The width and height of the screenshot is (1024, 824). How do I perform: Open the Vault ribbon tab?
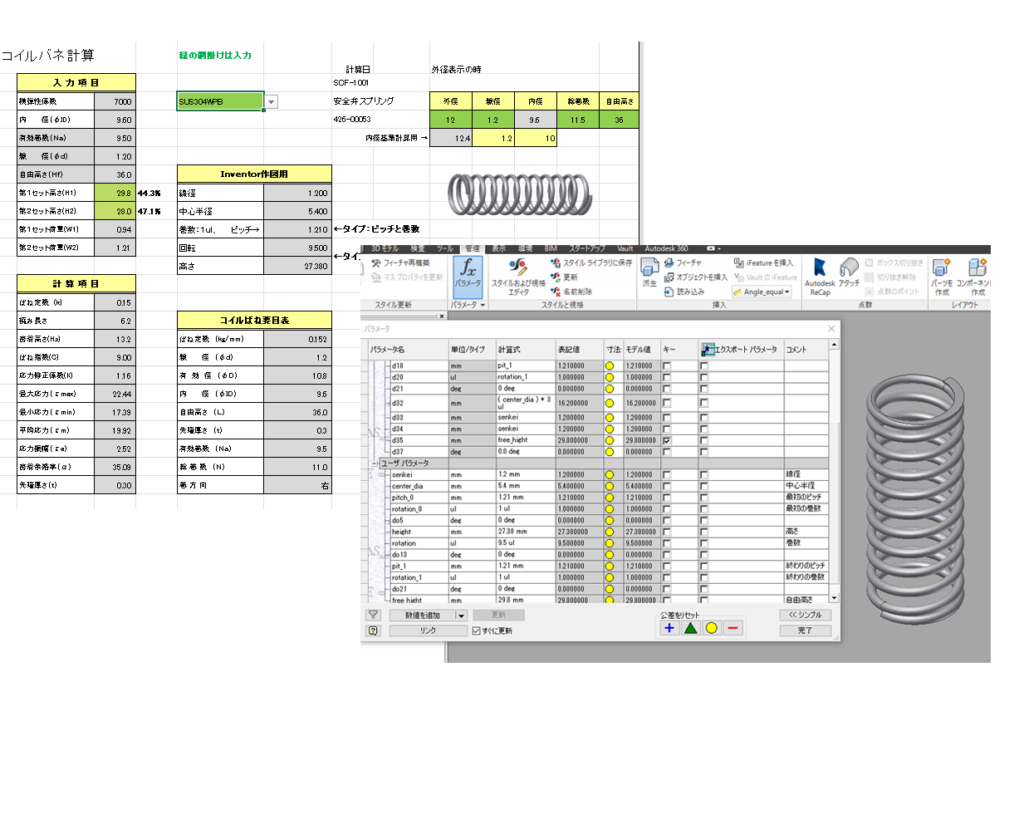click(x=625, y=247)
